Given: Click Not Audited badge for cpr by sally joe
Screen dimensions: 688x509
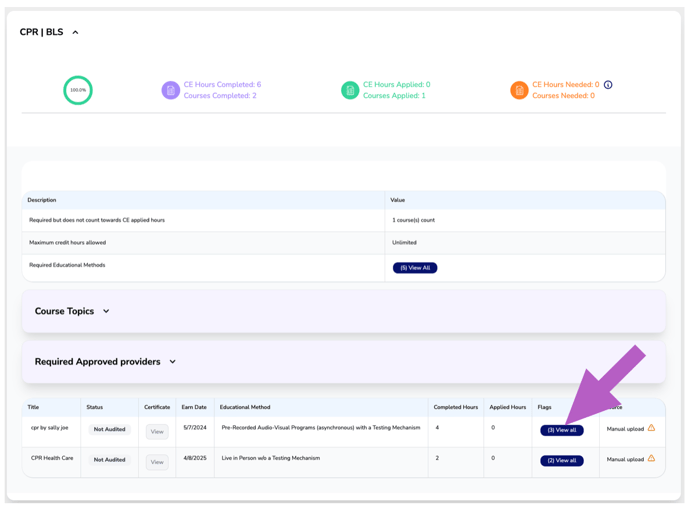Looking at the screenshot, I should coord(110,429).
